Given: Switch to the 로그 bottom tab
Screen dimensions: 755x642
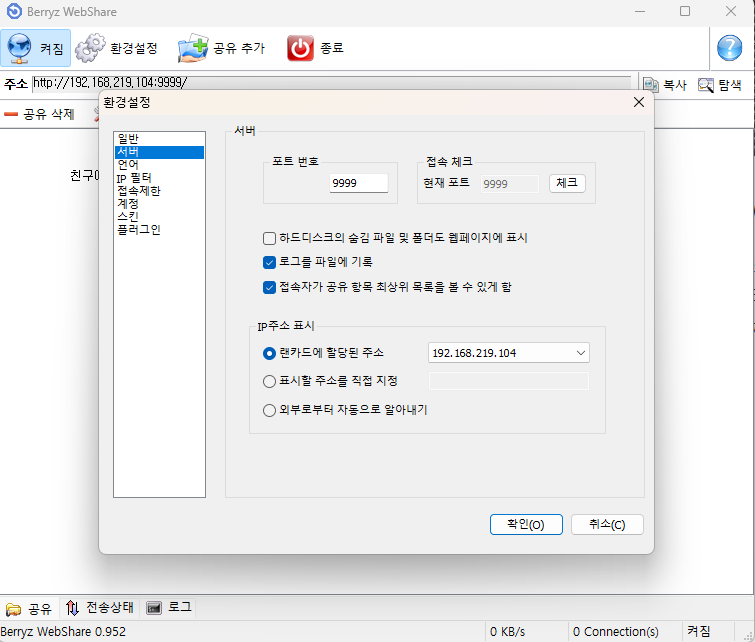Looking at the screenshot, I should [x=169, y=608].
